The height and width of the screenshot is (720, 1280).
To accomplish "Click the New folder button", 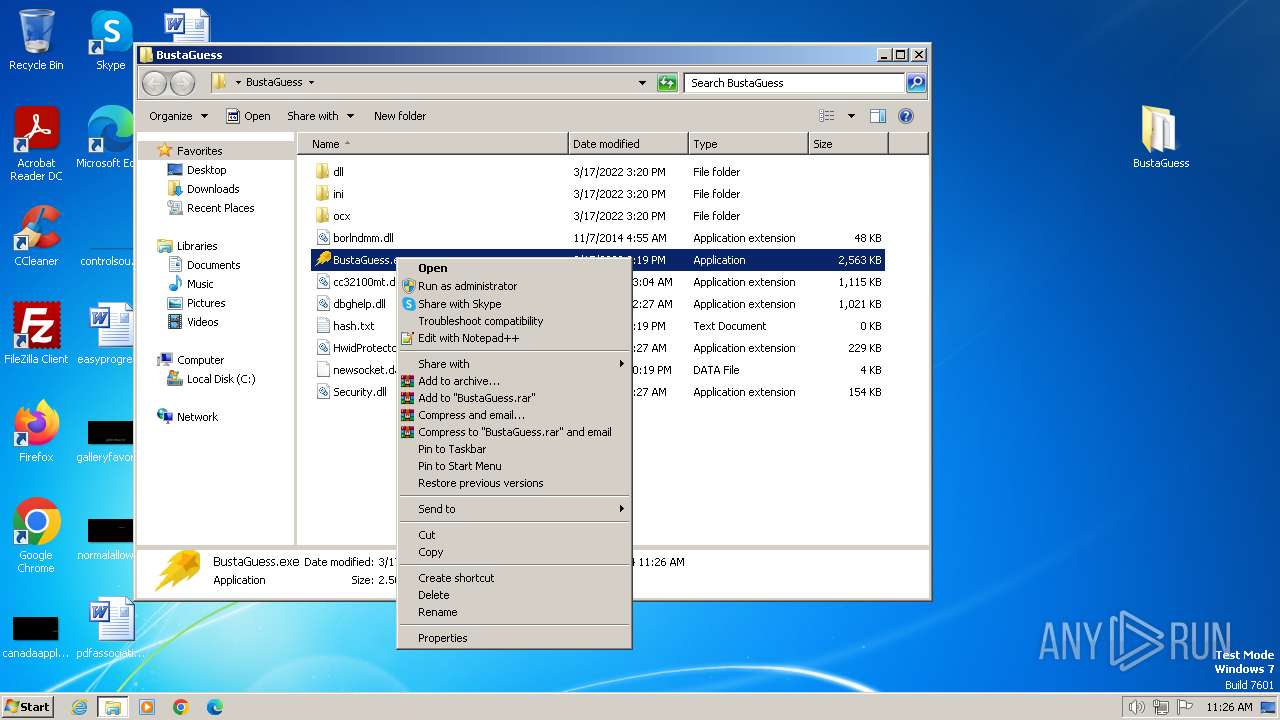I will coord(399,116).
